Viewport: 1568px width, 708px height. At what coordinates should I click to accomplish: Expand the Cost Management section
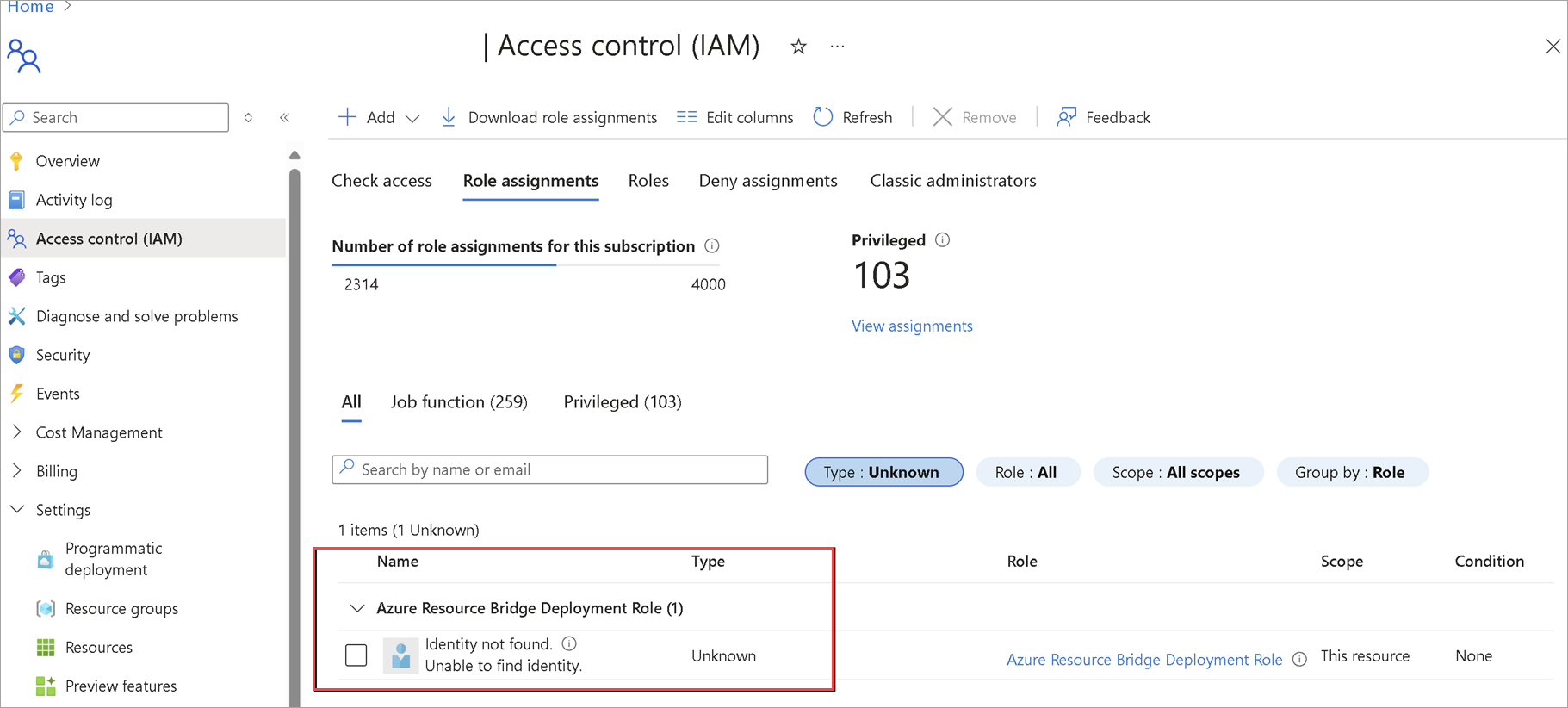(x=17, y=432)
